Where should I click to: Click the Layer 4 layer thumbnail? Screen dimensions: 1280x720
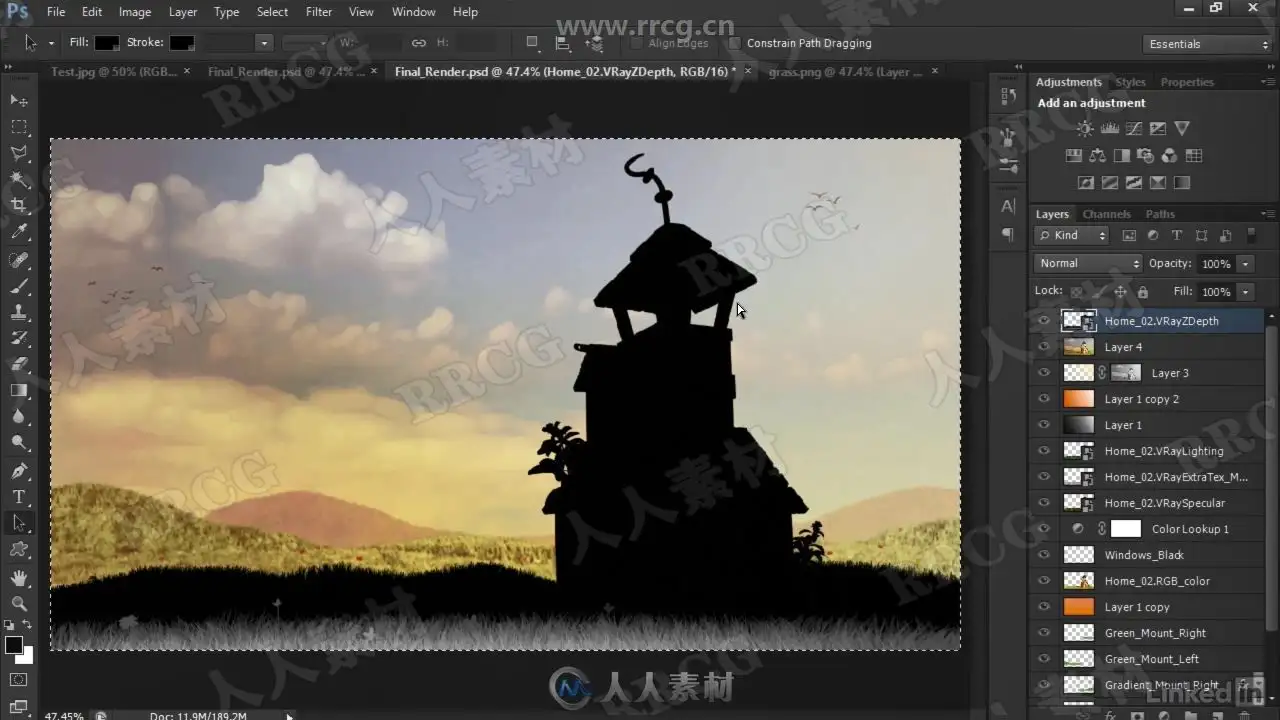point(1078,347)
